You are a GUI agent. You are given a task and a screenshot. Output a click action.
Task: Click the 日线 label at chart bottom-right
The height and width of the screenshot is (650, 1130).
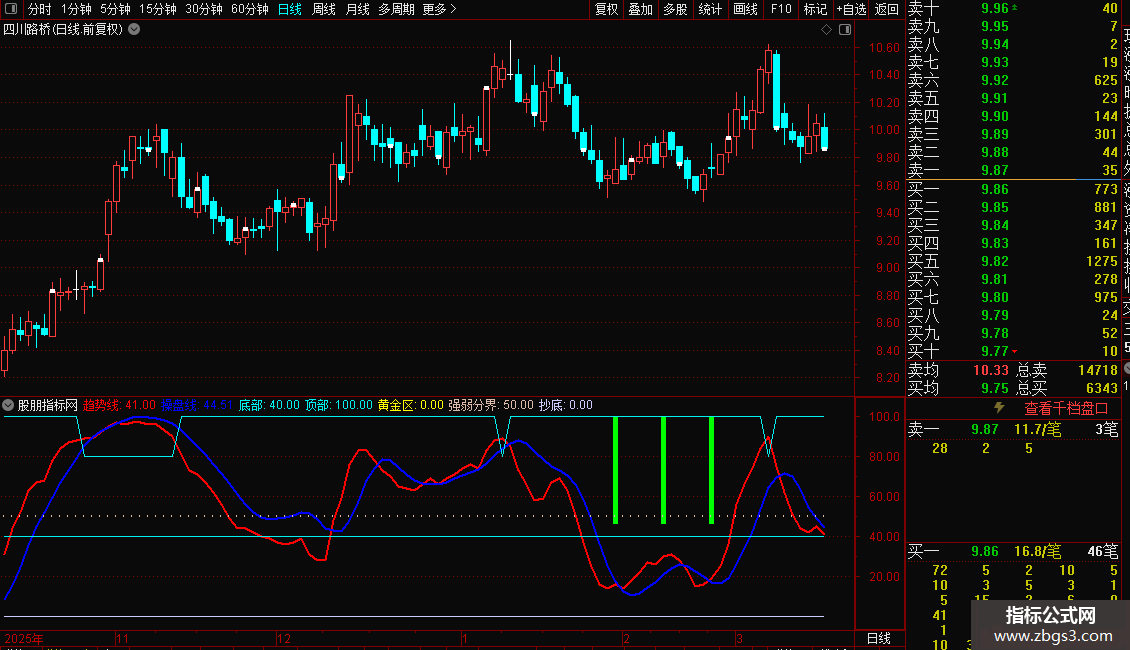(x=878, y=638)
